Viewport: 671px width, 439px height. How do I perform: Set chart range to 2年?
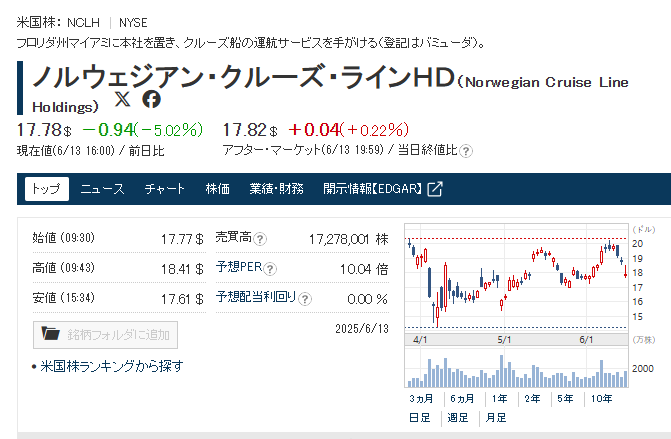tap(532, 399)
